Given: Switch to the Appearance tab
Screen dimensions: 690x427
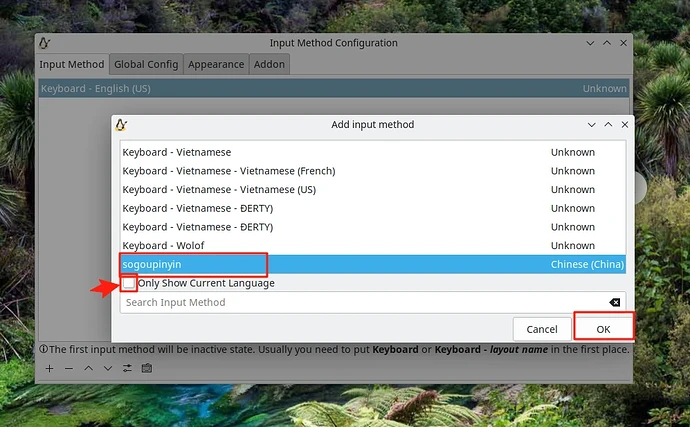Looking at the screenshot, I should tap(216, 64).
